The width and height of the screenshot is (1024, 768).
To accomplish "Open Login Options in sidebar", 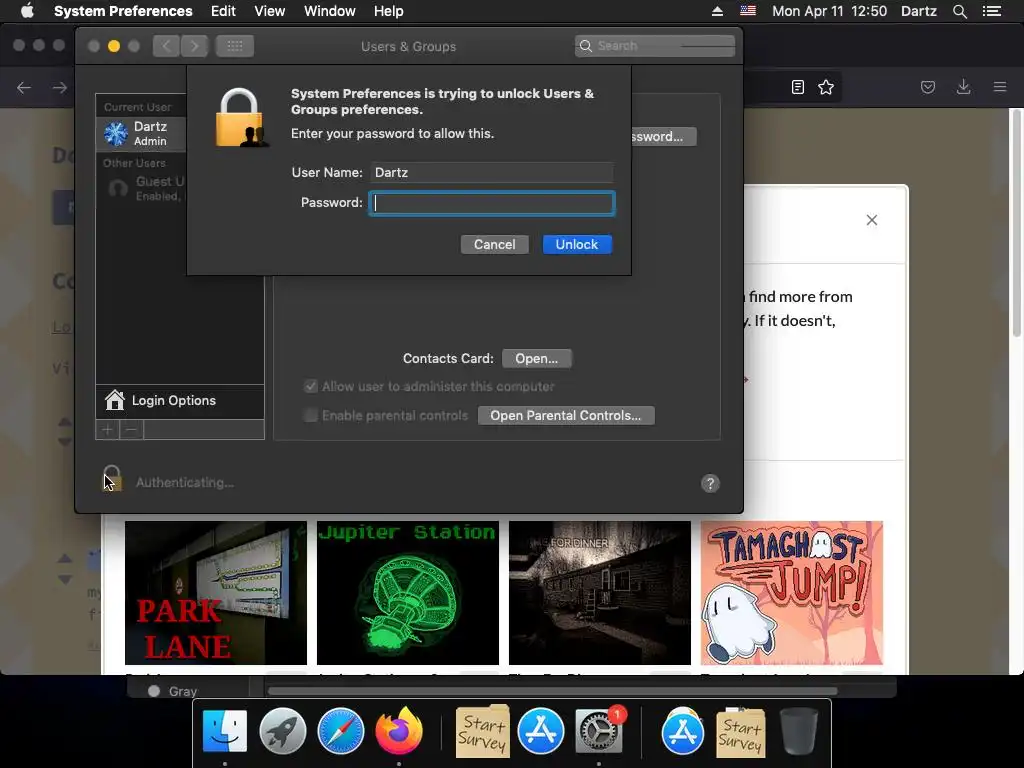I will 180,400.
